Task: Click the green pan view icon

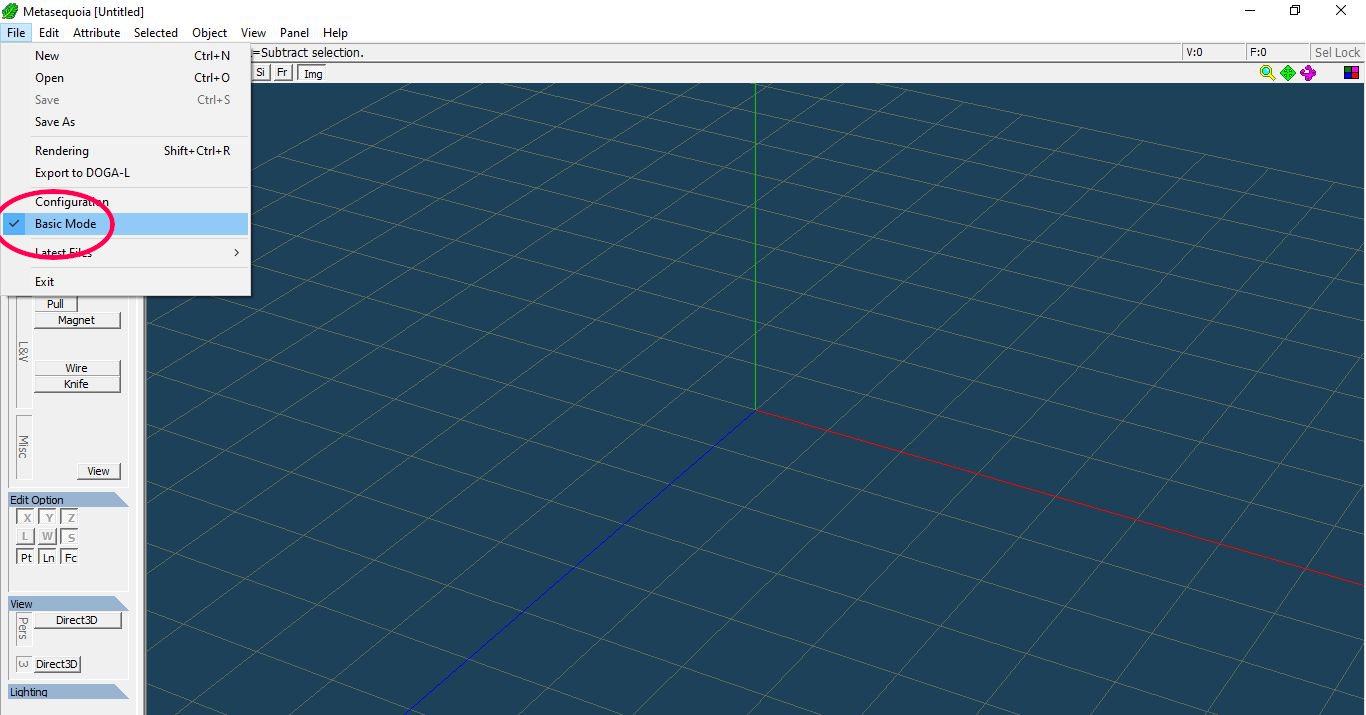Action: pos(1288,73)
